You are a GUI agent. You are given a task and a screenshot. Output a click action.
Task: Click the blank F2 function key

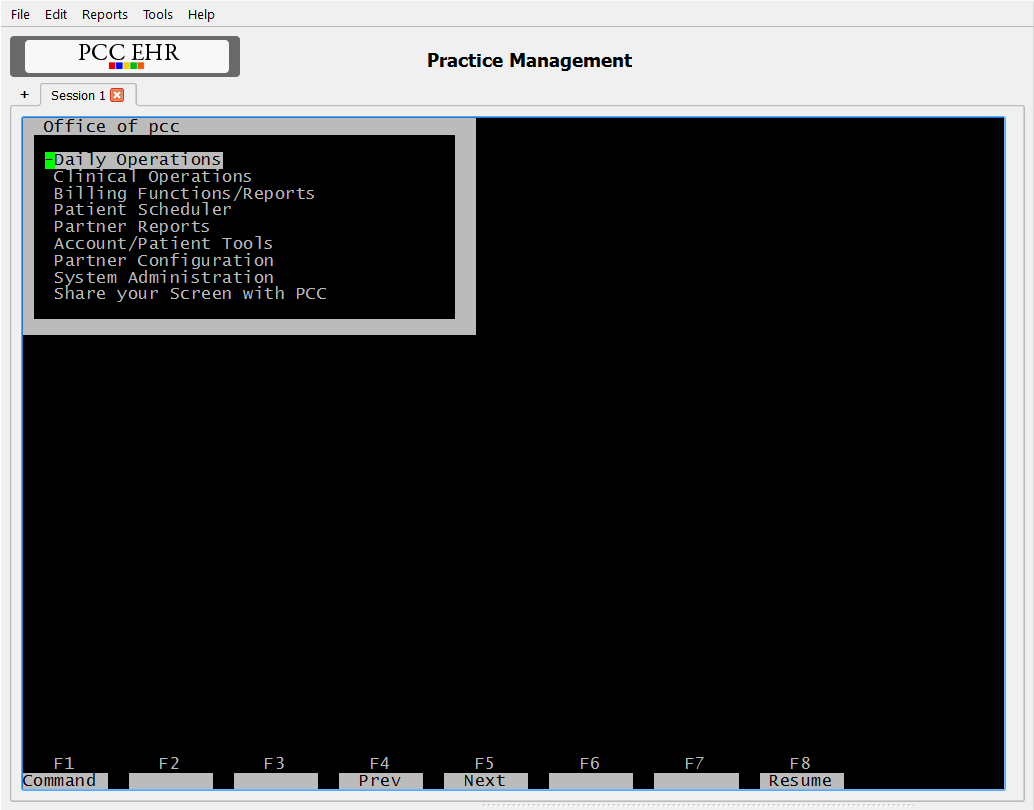tap(171, 781)
